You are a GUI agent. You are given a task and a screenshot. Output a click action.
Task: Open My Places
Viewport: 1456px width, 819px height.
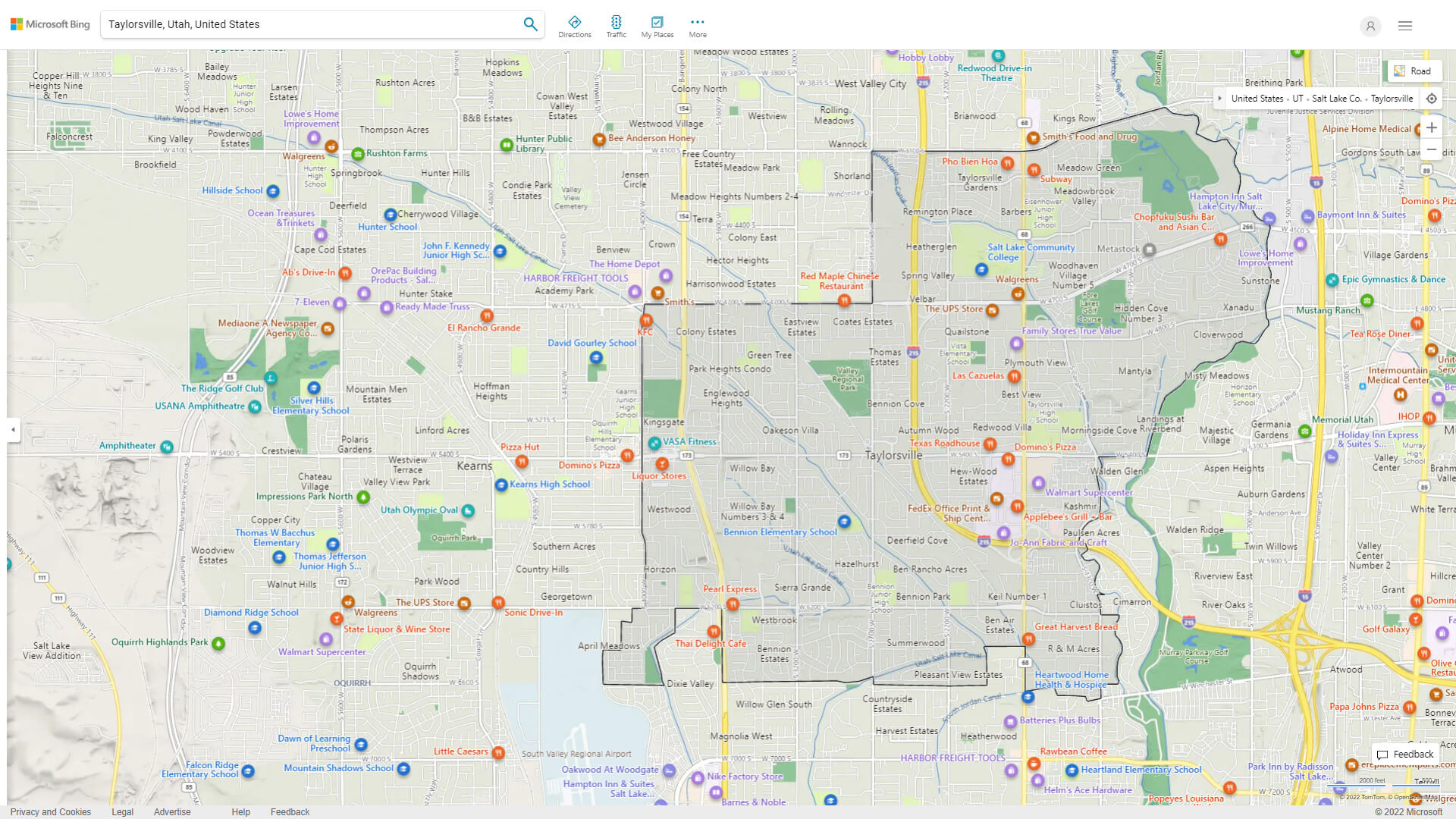click(x=657, y=25)
